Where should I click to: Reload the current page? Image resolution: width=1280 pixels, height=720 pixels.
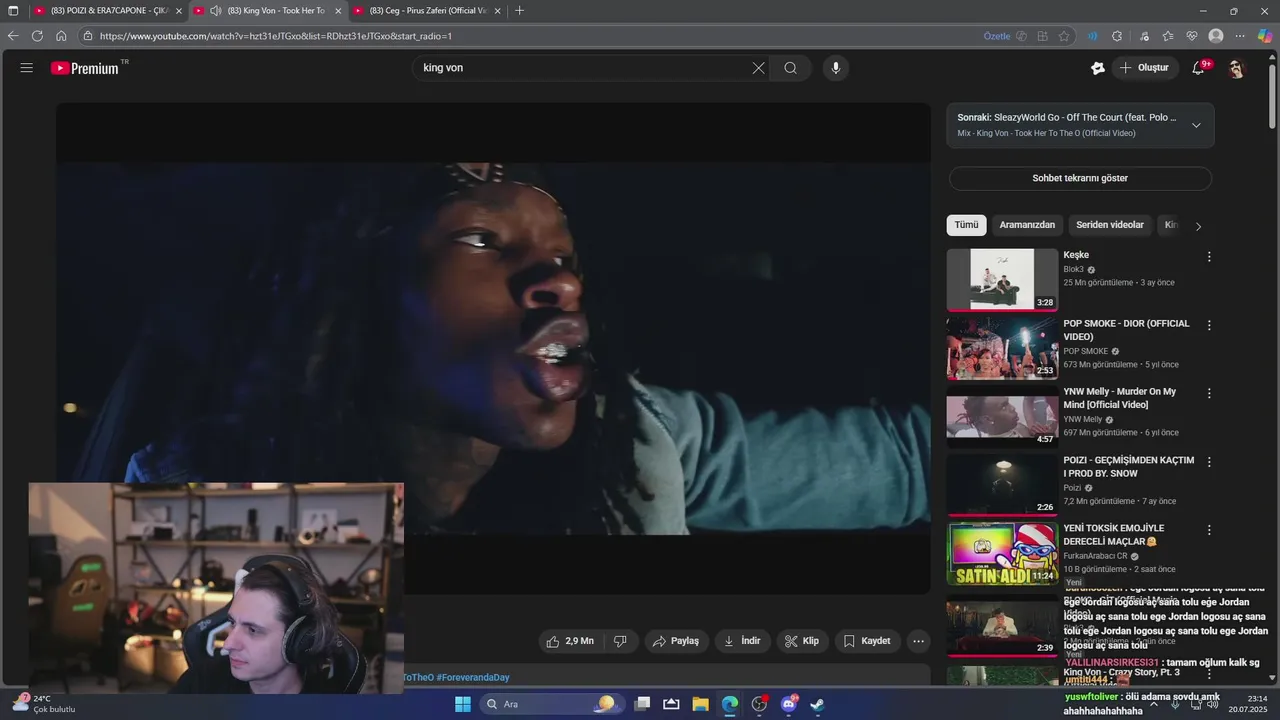pyautogui.click(x=37, y=36)
